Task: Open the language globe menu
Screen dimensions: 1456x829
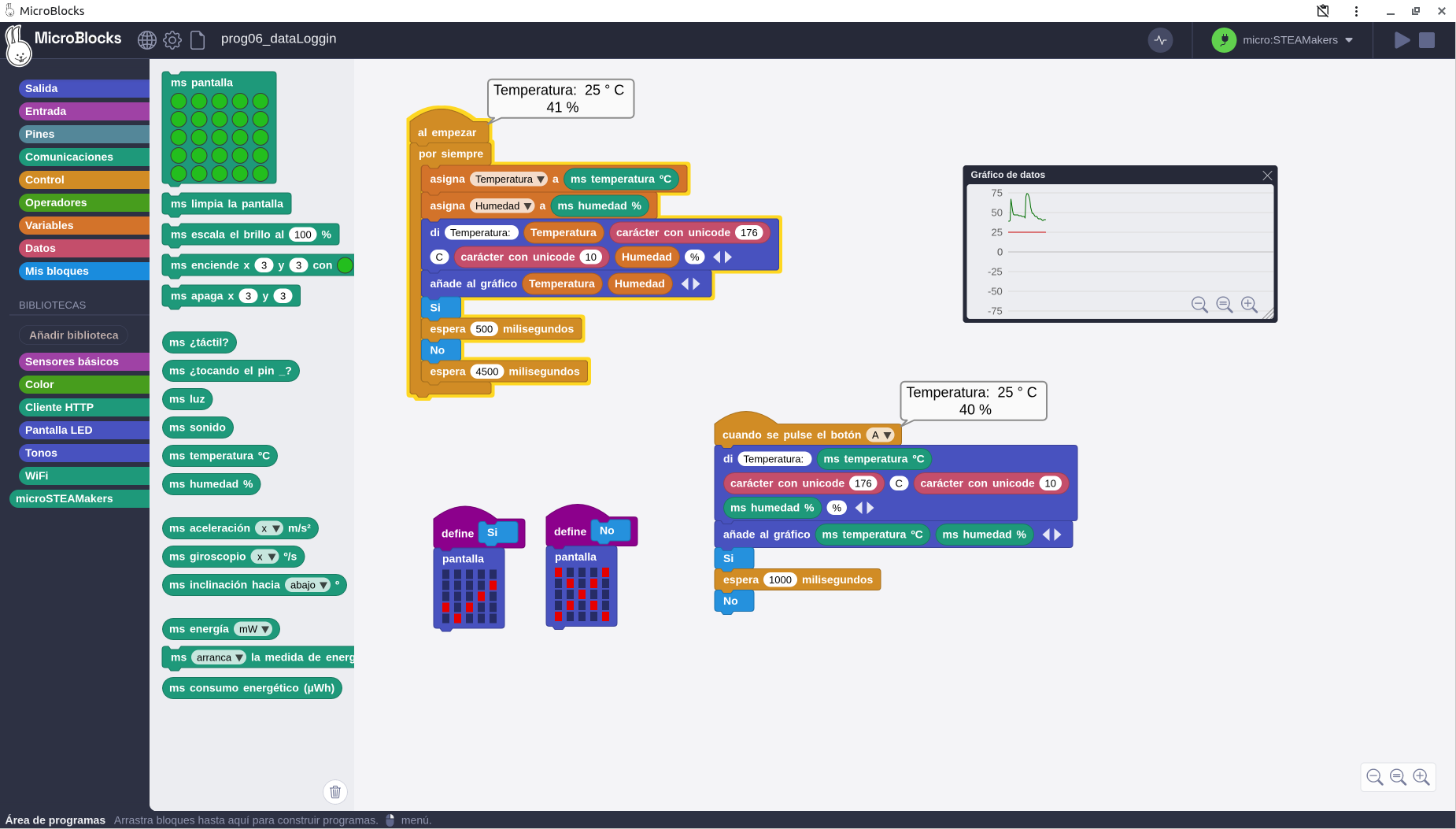Action: click(147, 40)
